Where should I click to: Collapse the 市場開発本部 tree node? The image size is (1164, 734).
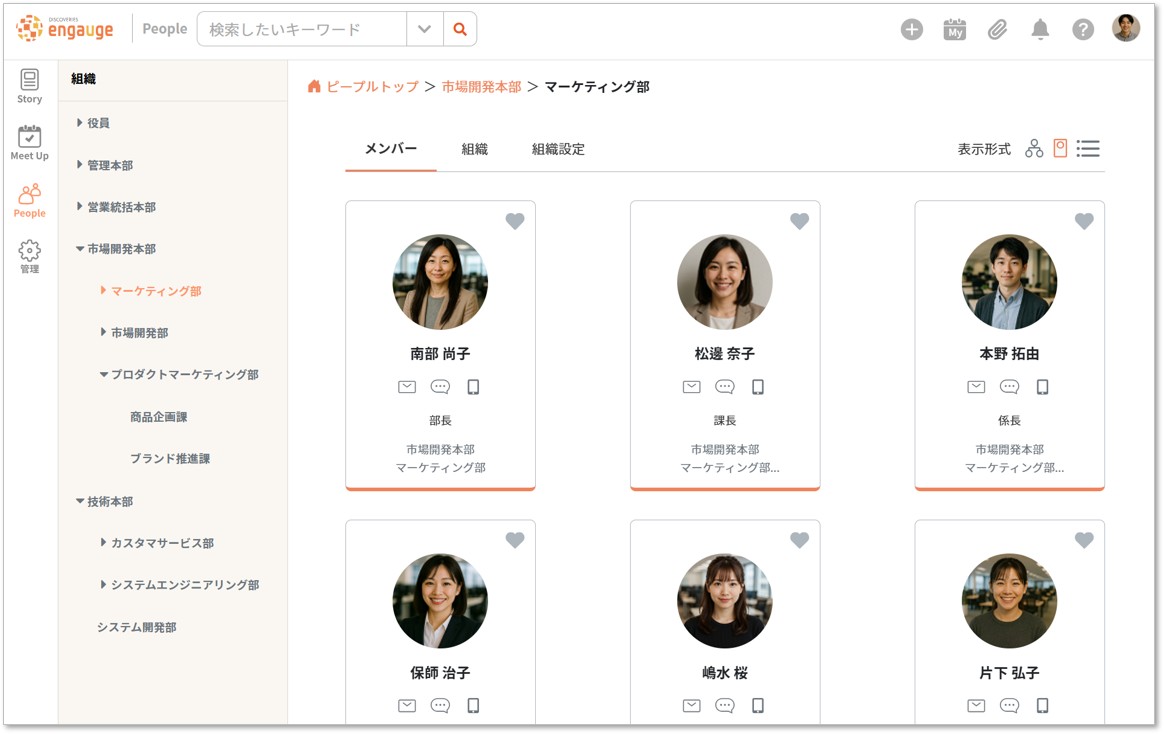(79, 249)
